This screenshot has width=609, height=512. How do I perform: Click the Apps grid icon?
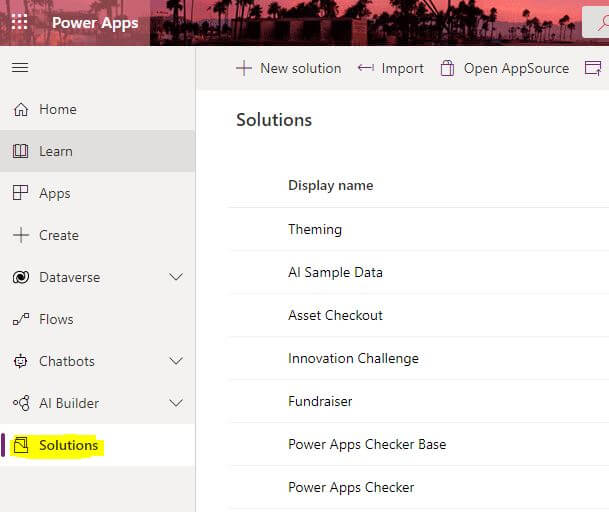[21, 193]
